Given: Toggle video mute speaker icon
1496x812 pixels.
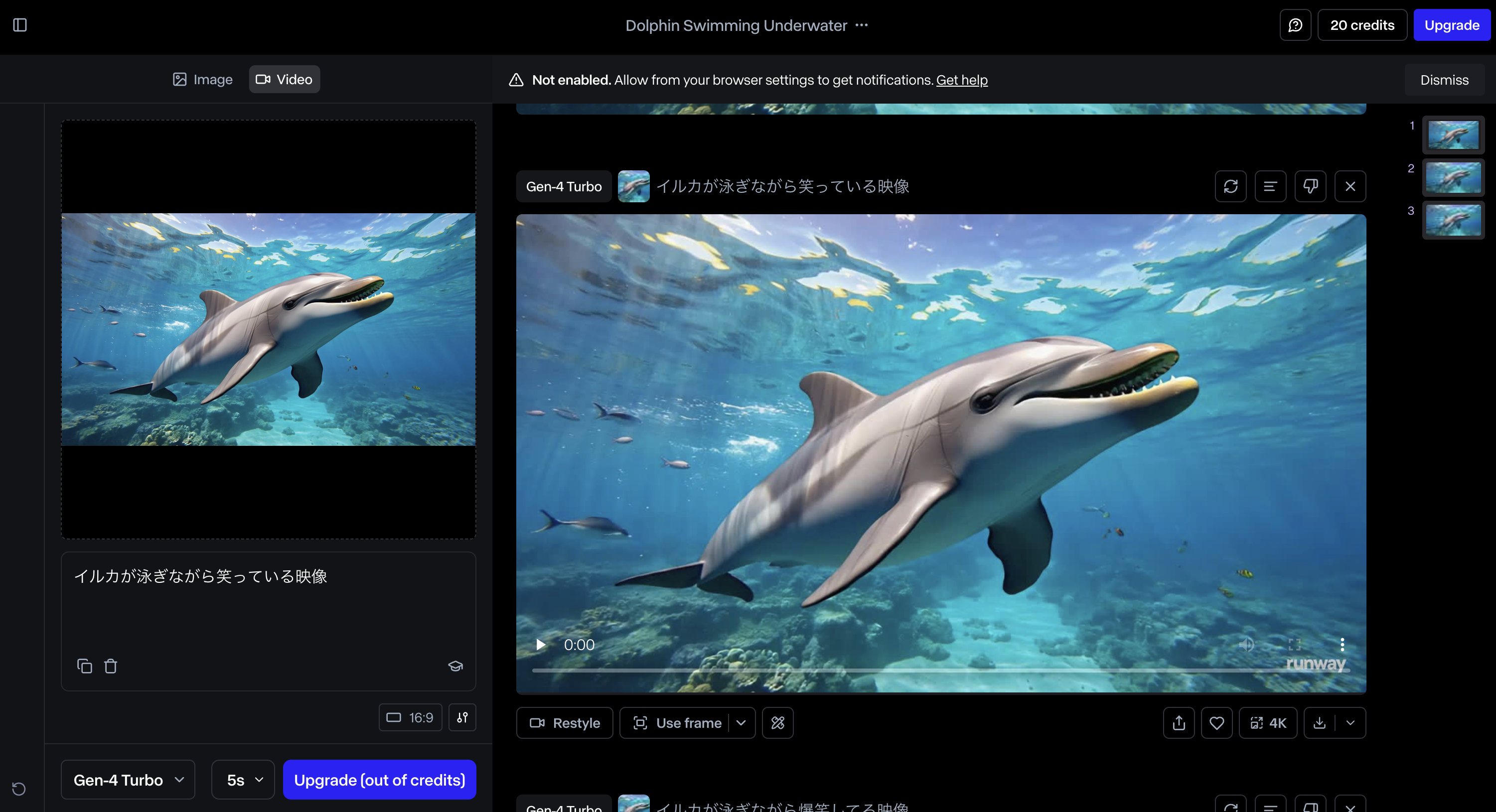Looking at the screenshot, I should (1246, 644).
